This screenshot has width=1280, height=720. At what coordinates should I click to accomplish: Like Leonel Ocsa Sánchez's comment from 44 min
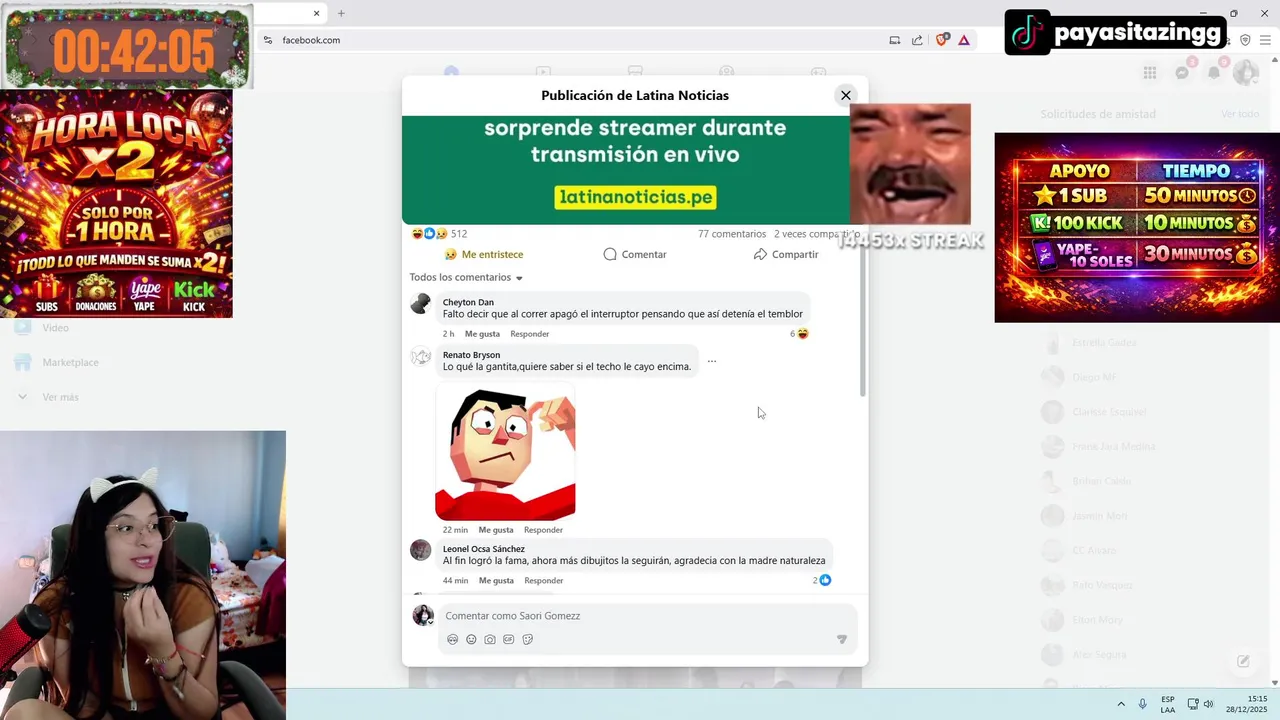(x=496, y=581)
